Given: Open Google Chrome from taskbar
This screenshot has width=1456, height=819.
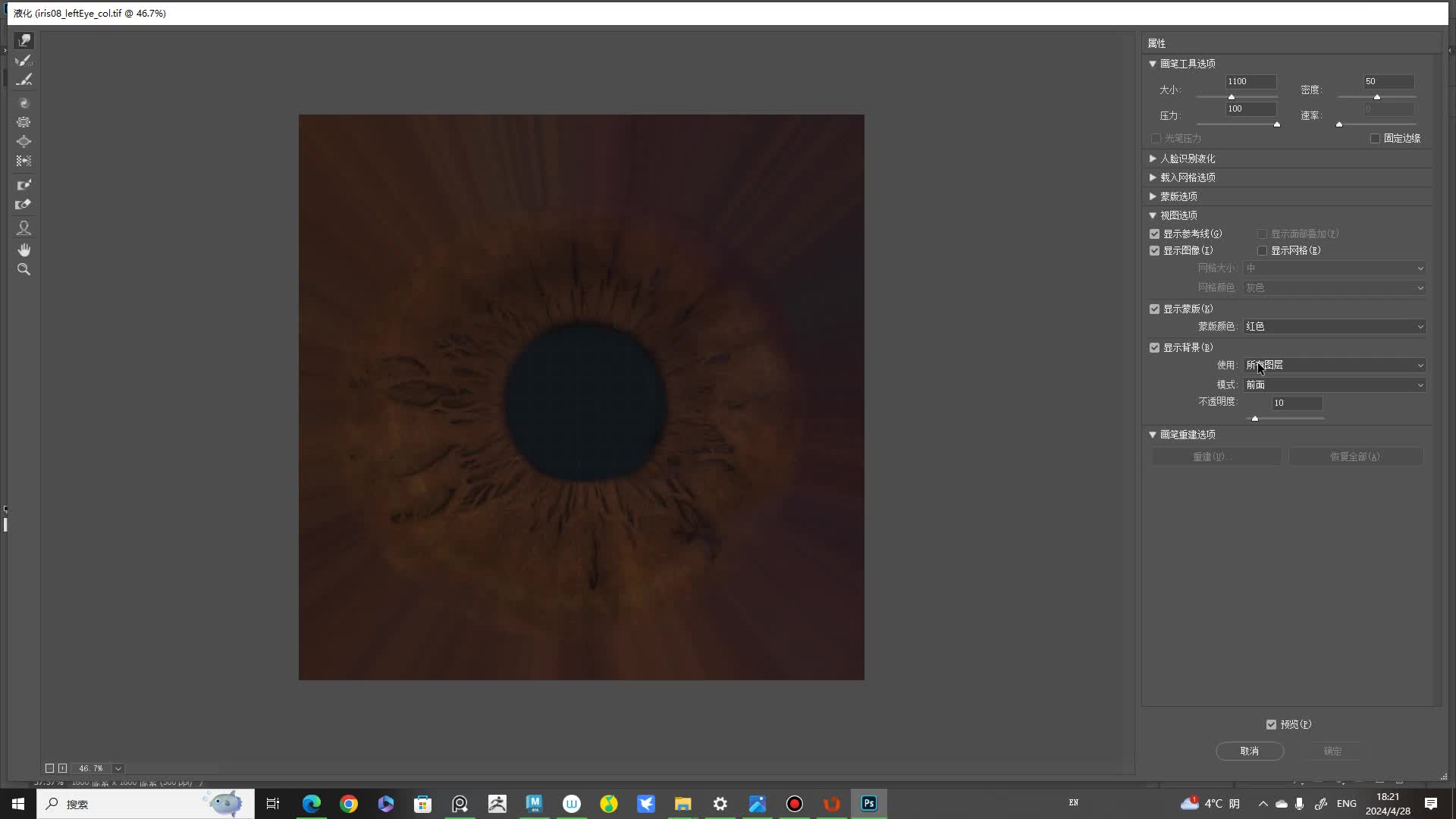Looking at the screenshot, I should click(349, 804).
